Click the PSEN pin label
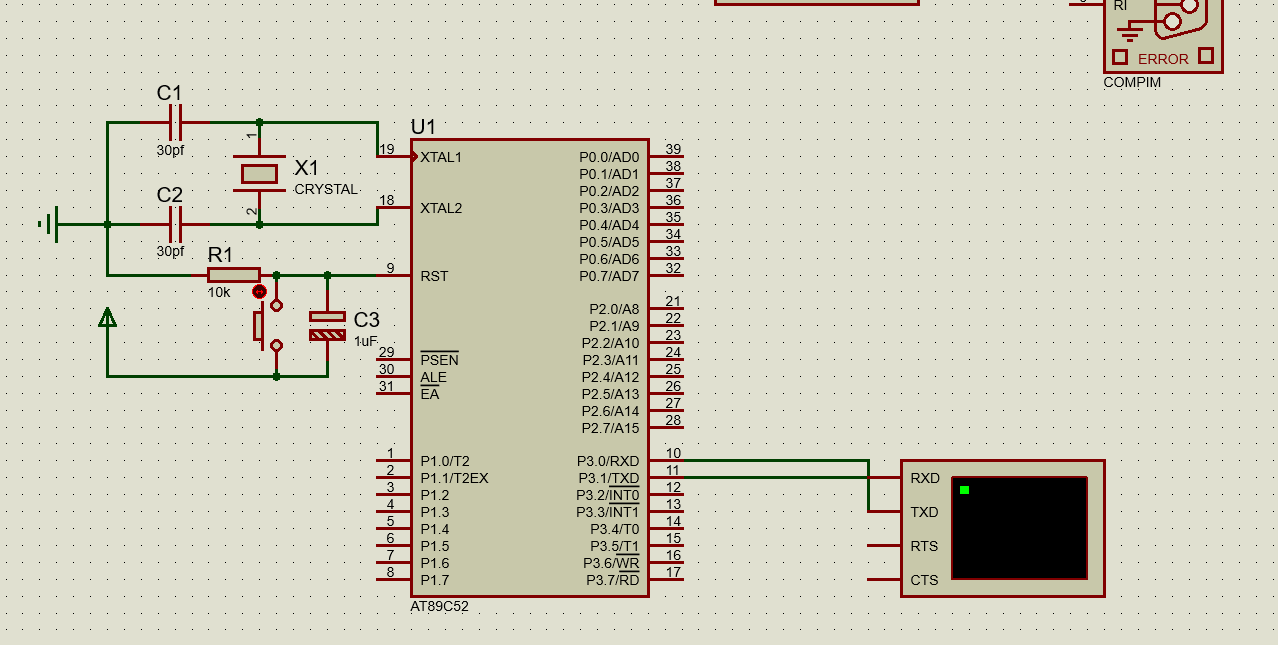The width and height of the screenshot is (1278, 645). point(439,360)
